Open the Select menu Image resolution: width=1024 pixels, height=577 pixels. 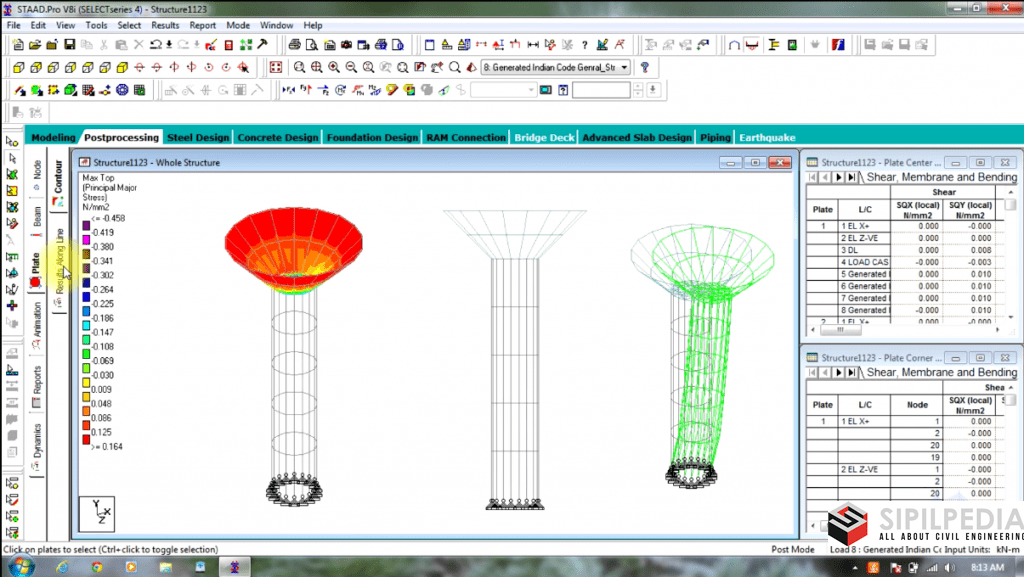click(x=129, y=25)
